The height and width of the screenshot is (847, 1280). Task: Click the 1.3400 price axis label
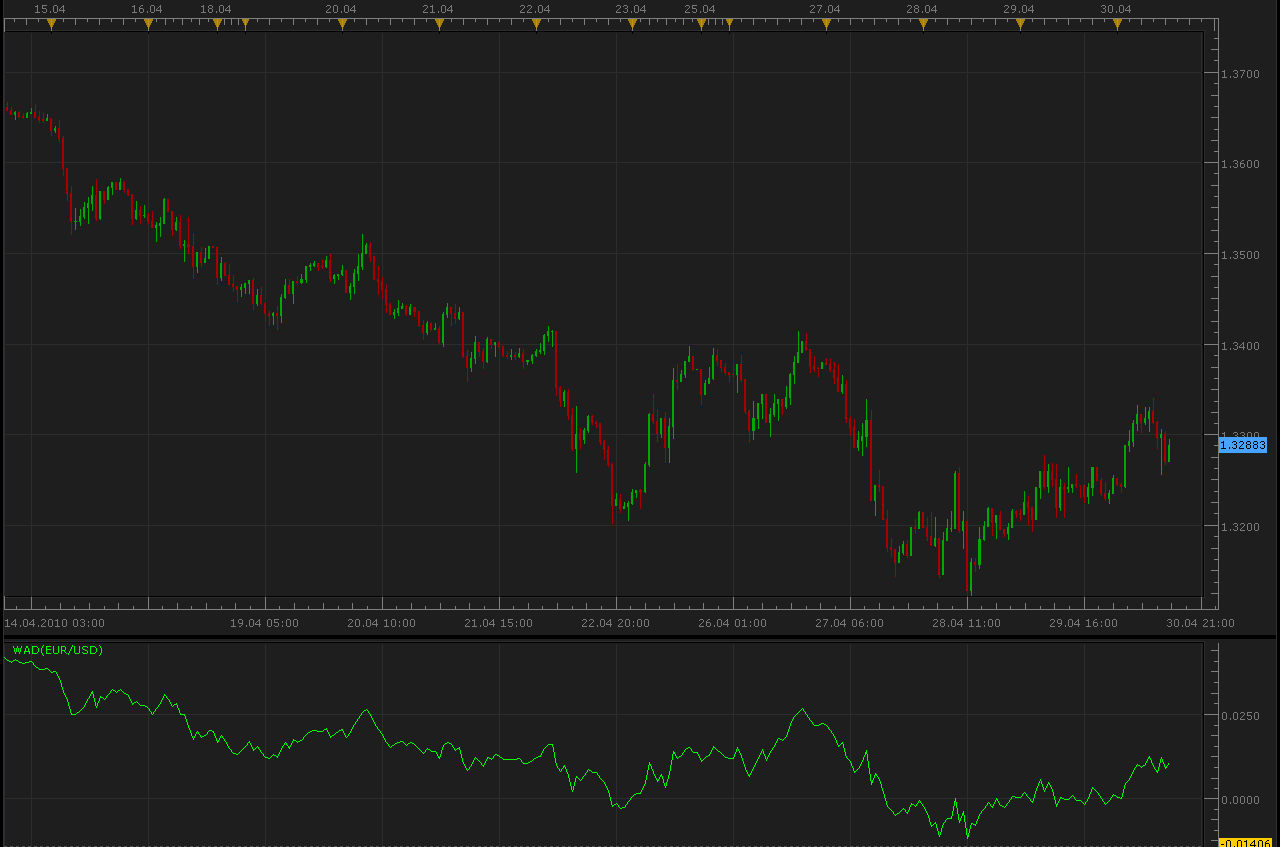coord(1241,346)
